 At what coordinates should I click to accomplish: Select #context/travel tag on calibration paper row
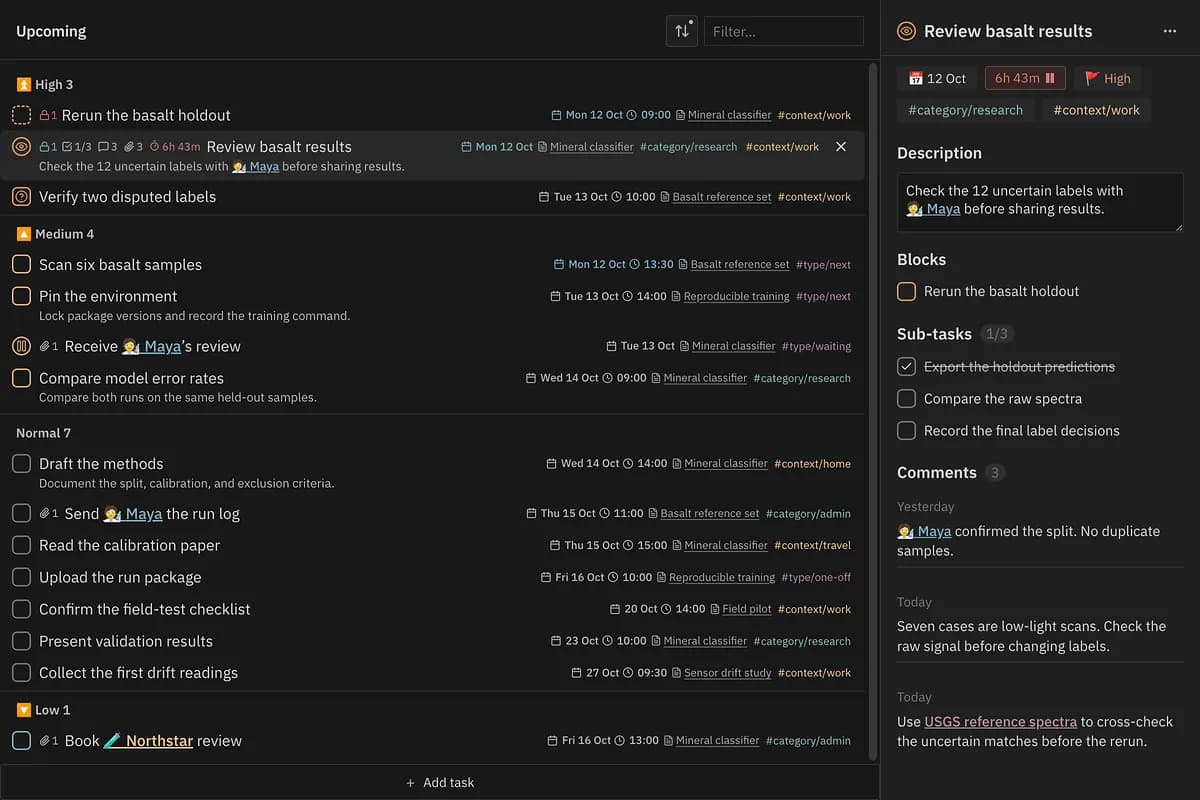coord(814,546)
